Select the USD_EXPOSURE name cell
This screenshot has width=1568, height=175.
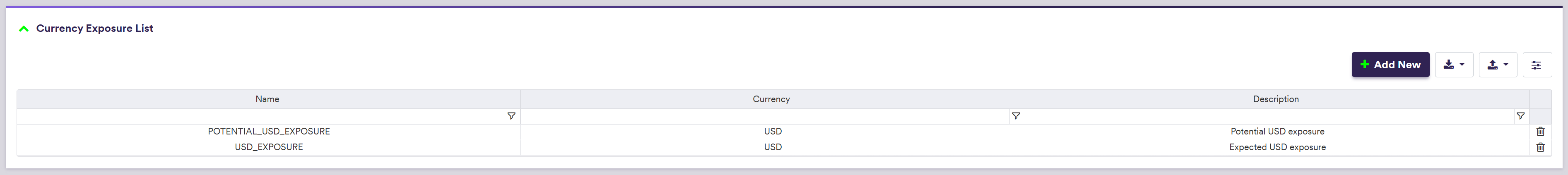point(268,148)
